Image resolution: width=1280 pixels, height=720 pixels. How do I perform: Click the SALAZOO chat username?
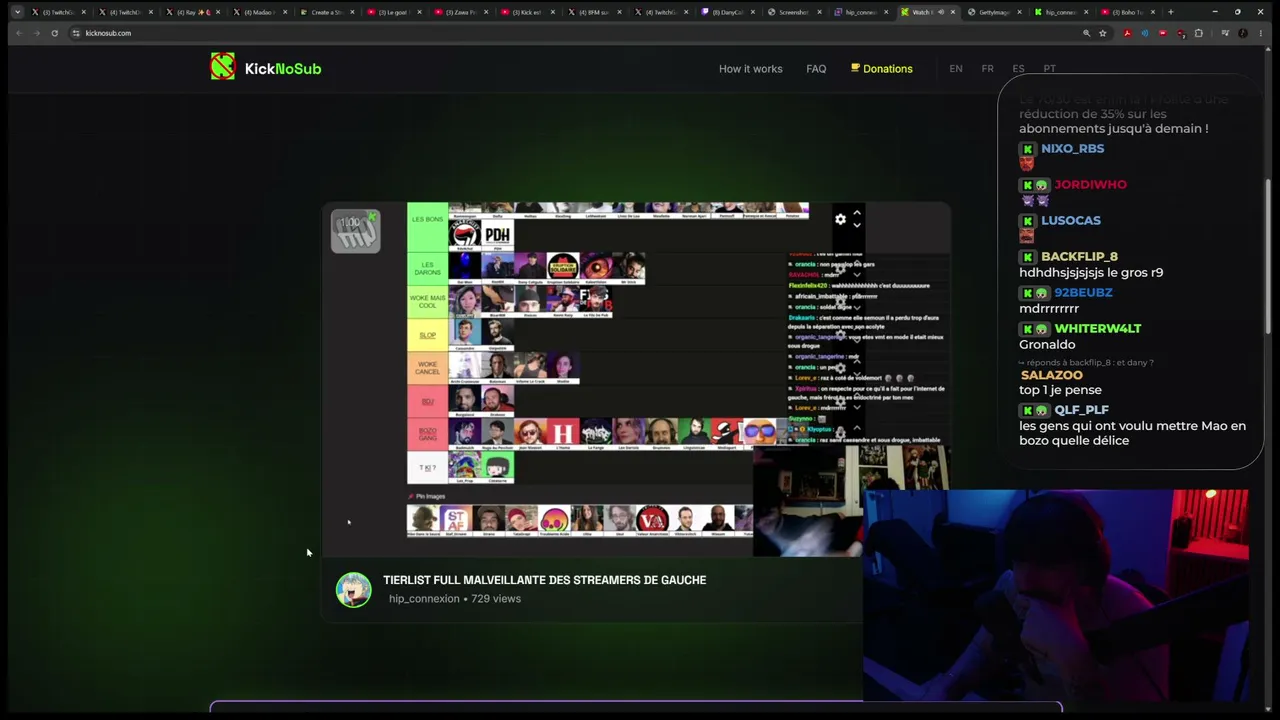(1051, 375)
